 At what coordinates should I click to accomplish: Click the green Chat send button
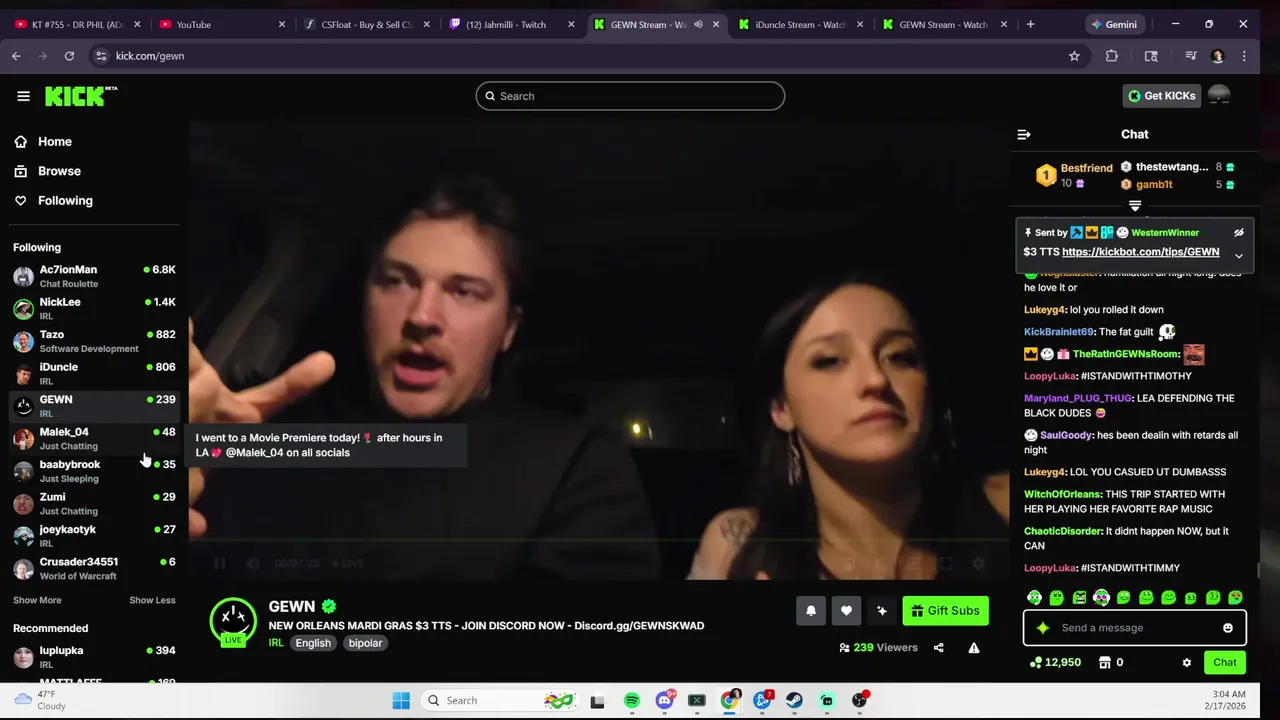coord(1225,662)
